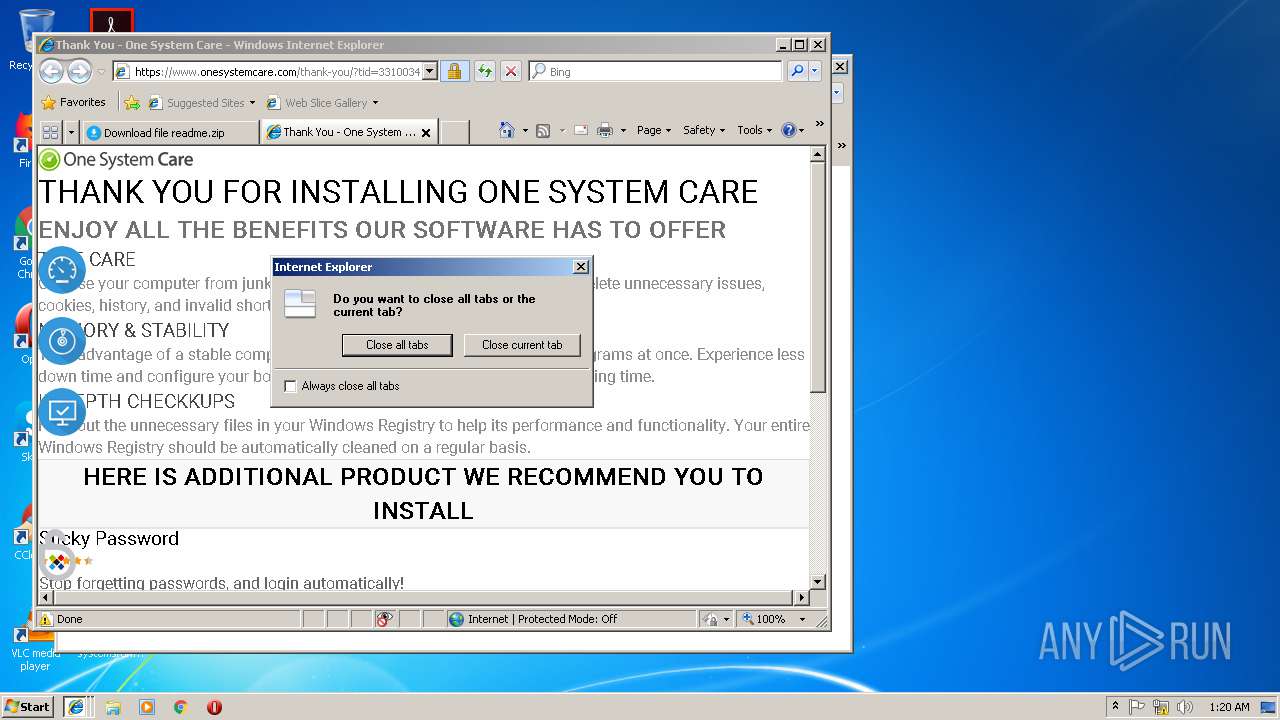This screenshot has height=720, width=1280.
Task: Click horizontal scrollbar right arrow
Action: point(801,598)
